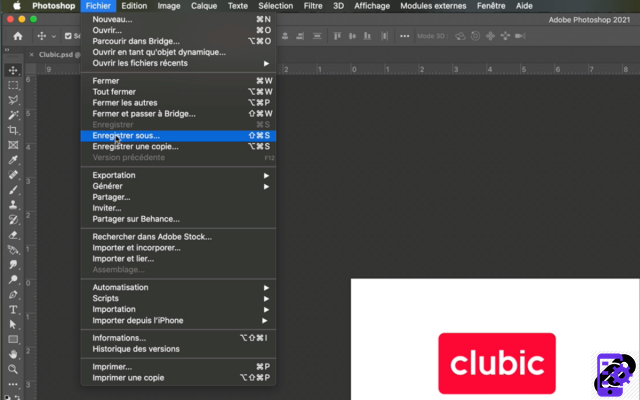
Task: Toggle the auto-select checkbox in options bar
Action: tap(68, 36)
